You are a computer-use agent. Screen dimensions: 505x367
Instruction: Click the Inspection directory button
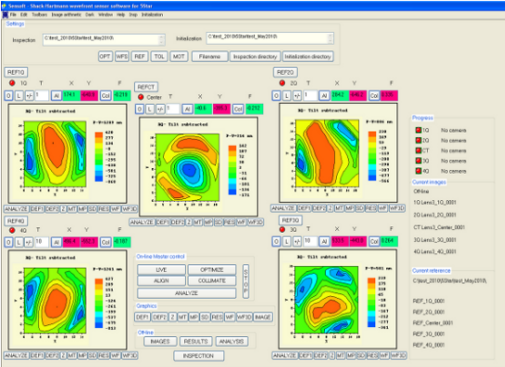255,56
